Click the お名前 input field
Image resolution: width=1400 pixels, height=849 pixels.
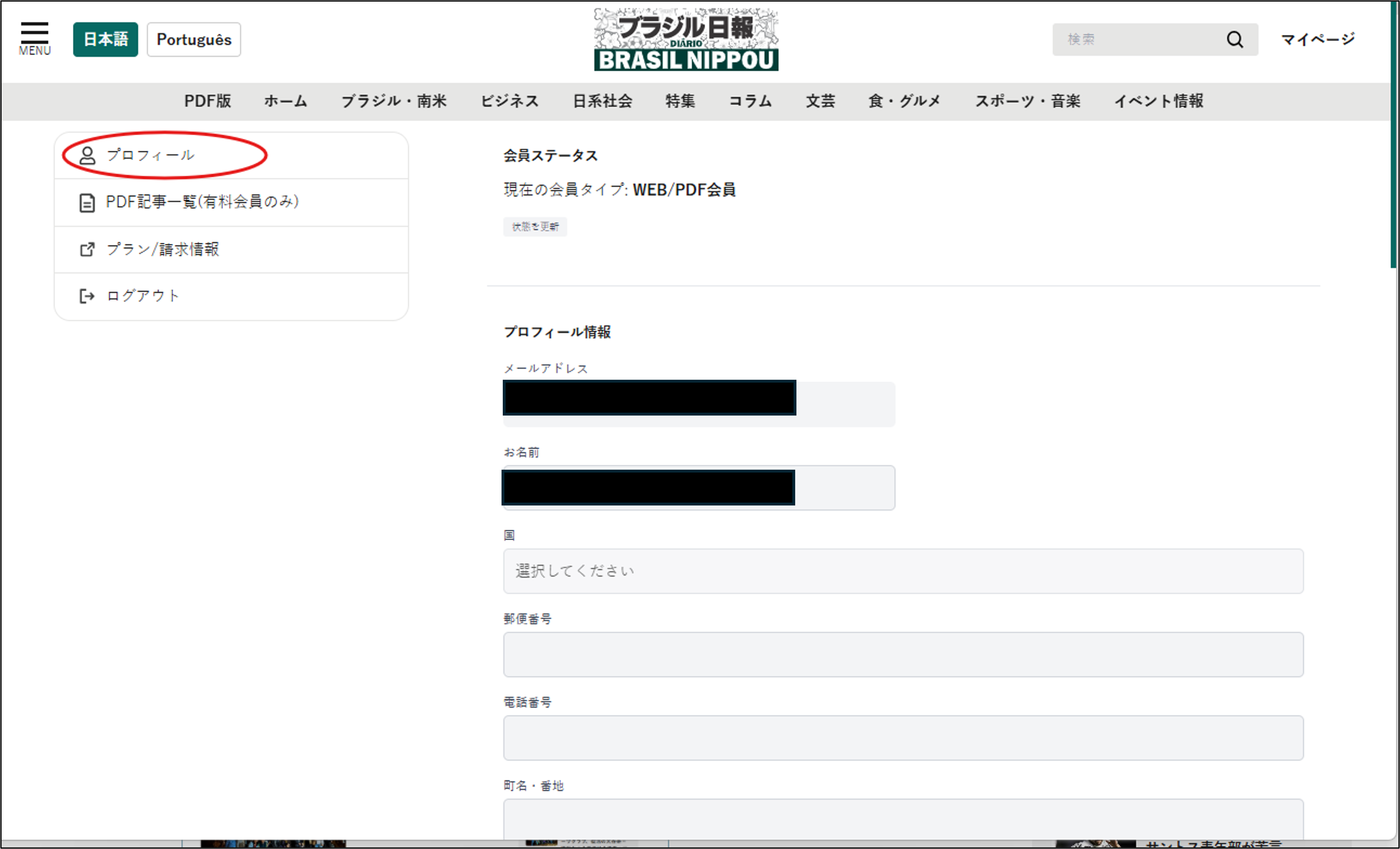coord(699,487)
